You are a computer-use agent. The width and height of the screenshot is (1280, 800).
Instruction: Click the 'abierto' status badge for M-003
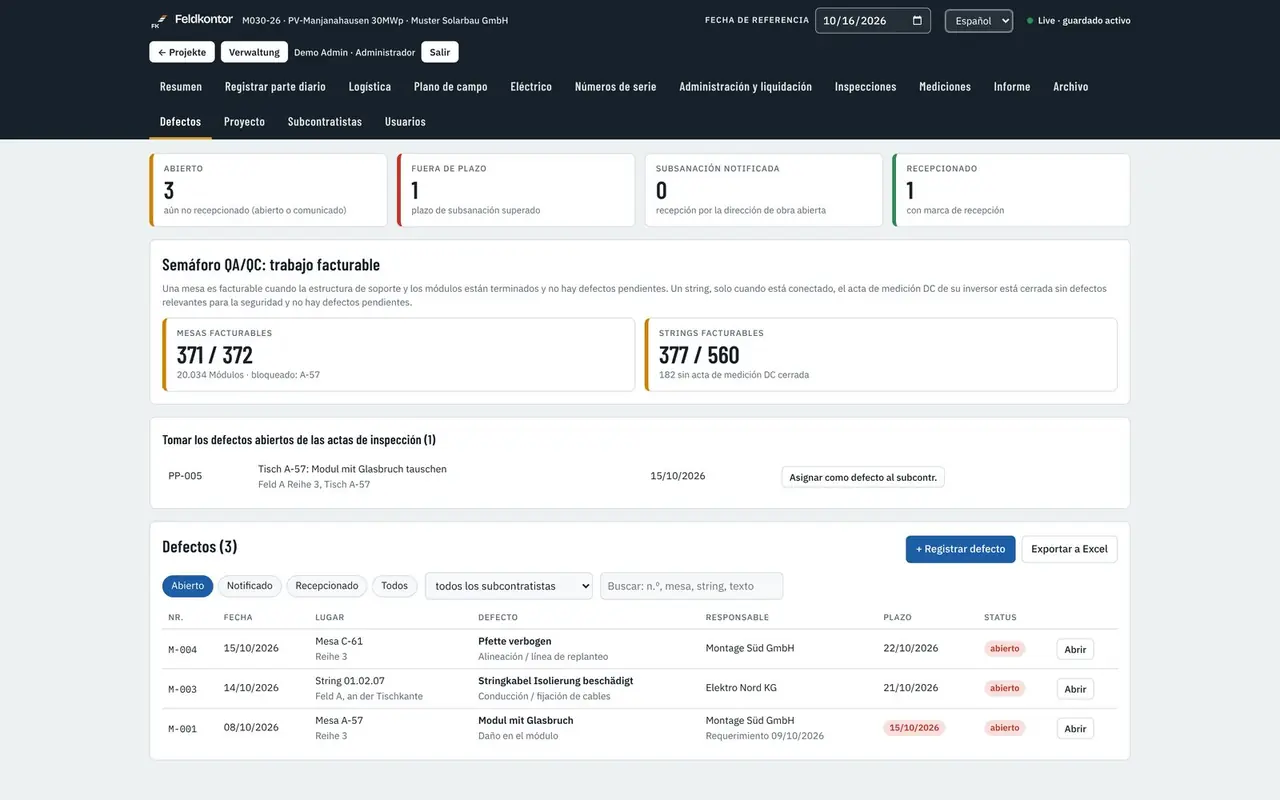[x=1005, y=688]
